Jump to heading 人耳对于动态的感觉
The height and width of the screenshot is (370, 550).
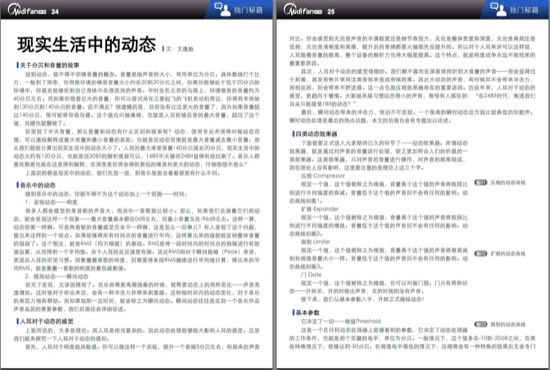pos(46,321)
